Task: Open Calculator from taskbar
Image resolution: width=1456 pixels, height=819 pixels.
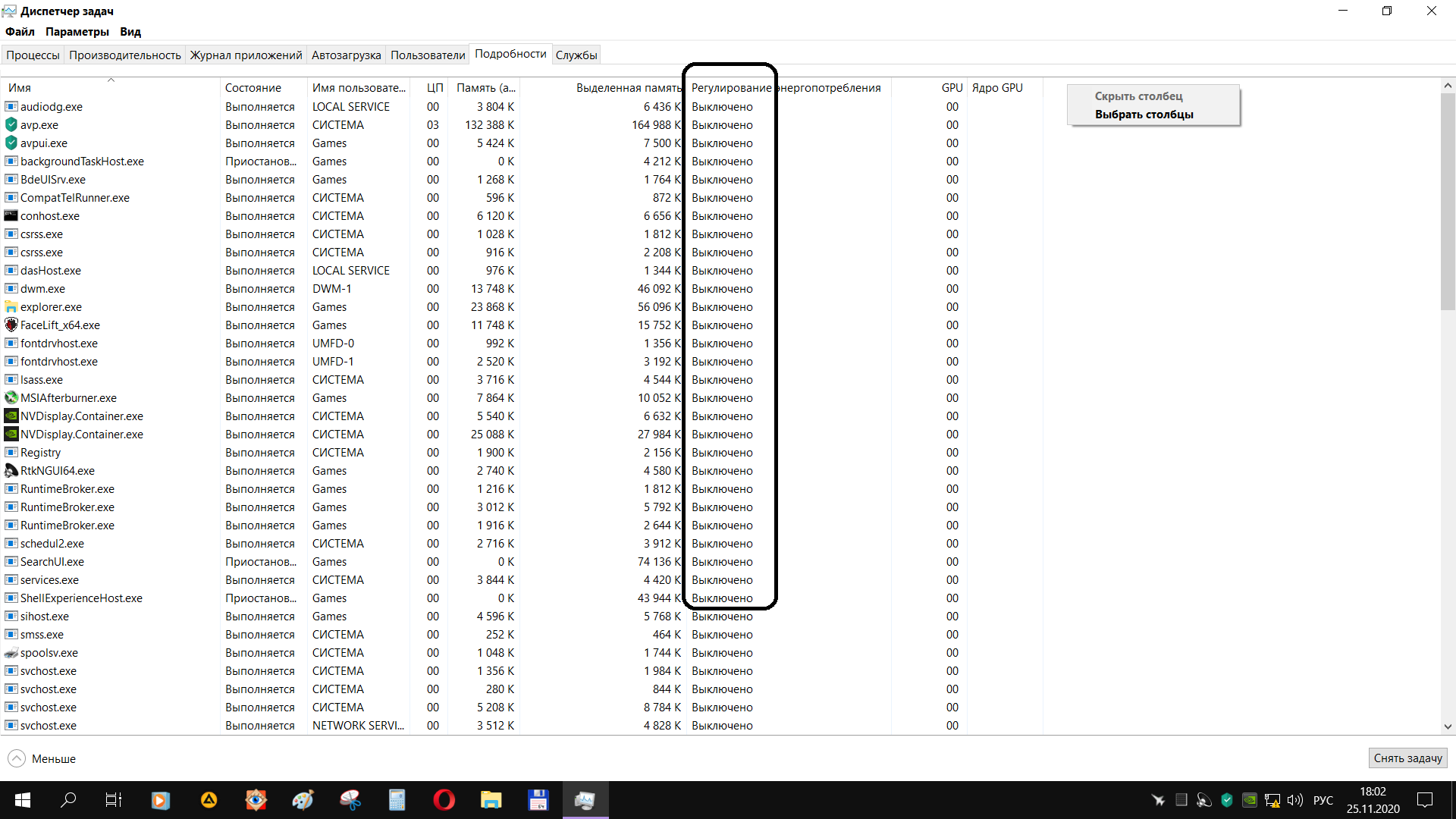Action: 397,800
